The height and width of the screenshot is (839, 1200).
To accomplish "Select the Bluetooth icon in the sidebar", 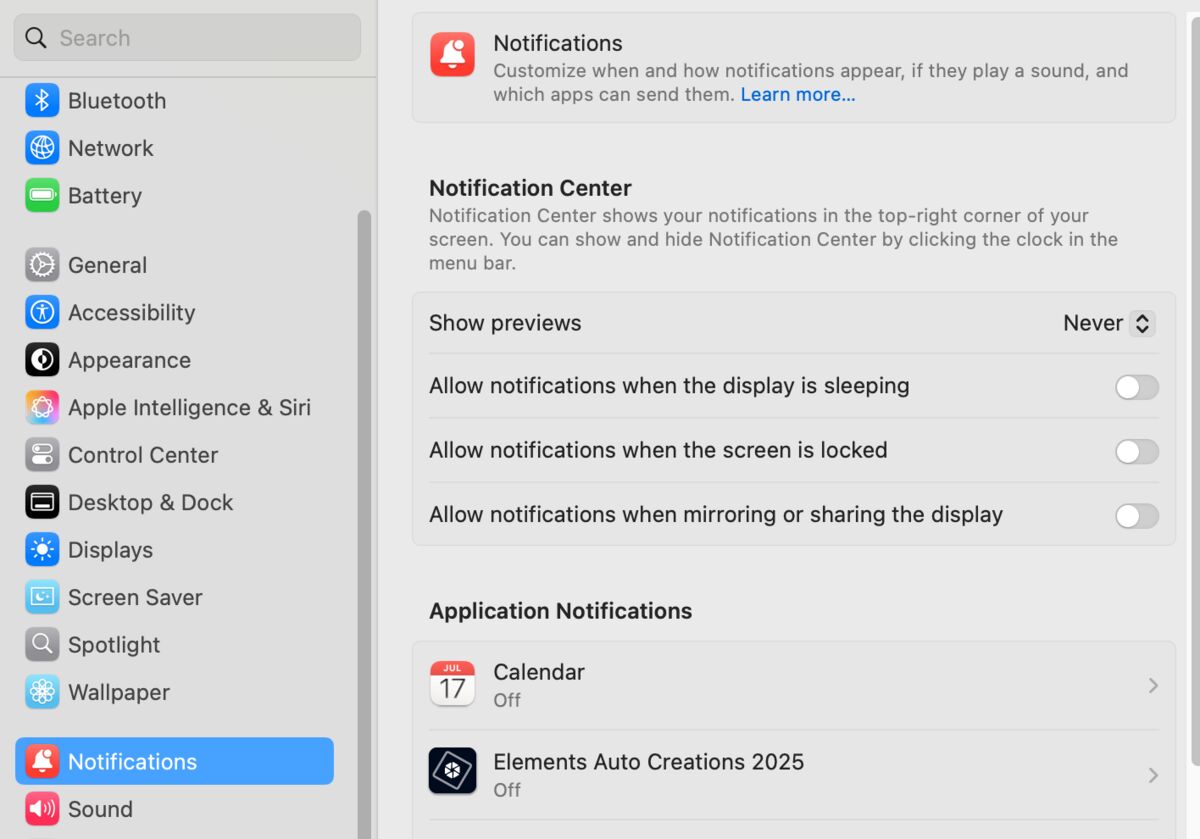I will click(42, 100).
